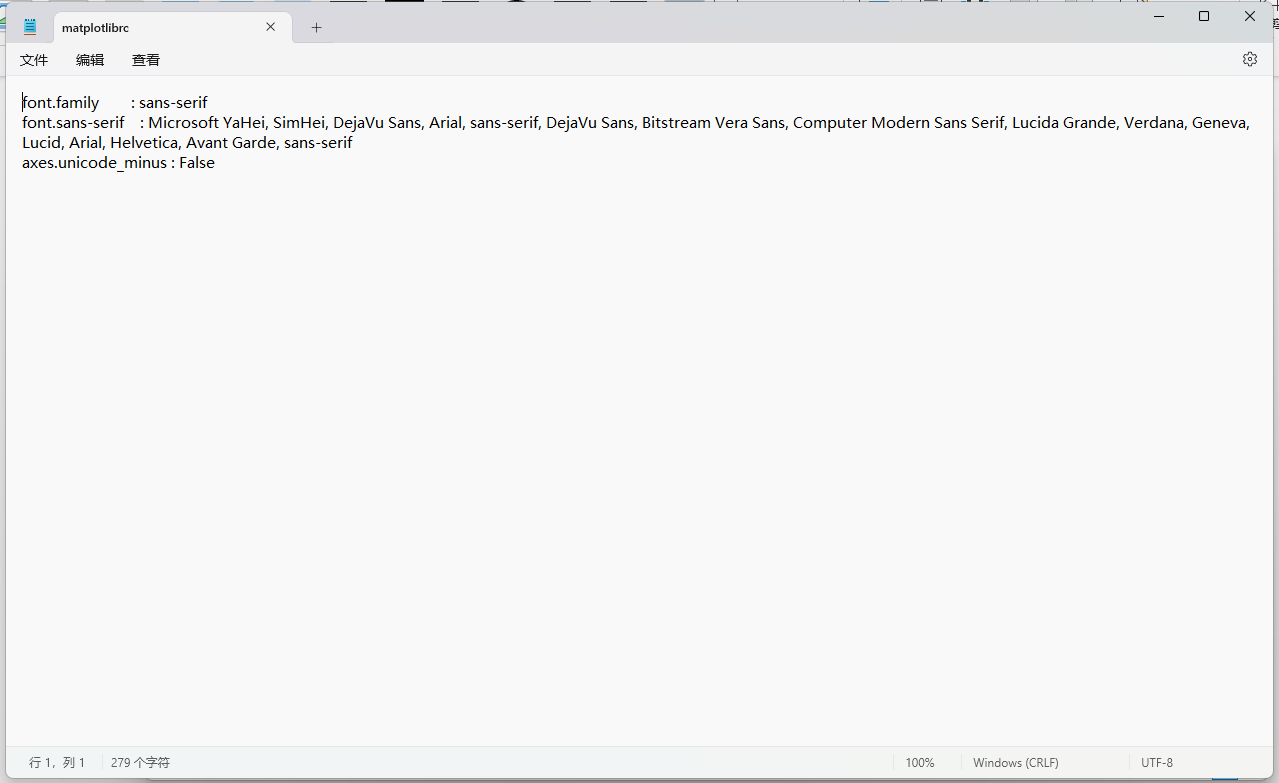Screen dimensions: 1279x783
Task: Minimize the Notepad window
Action: tap(1159, 16)
